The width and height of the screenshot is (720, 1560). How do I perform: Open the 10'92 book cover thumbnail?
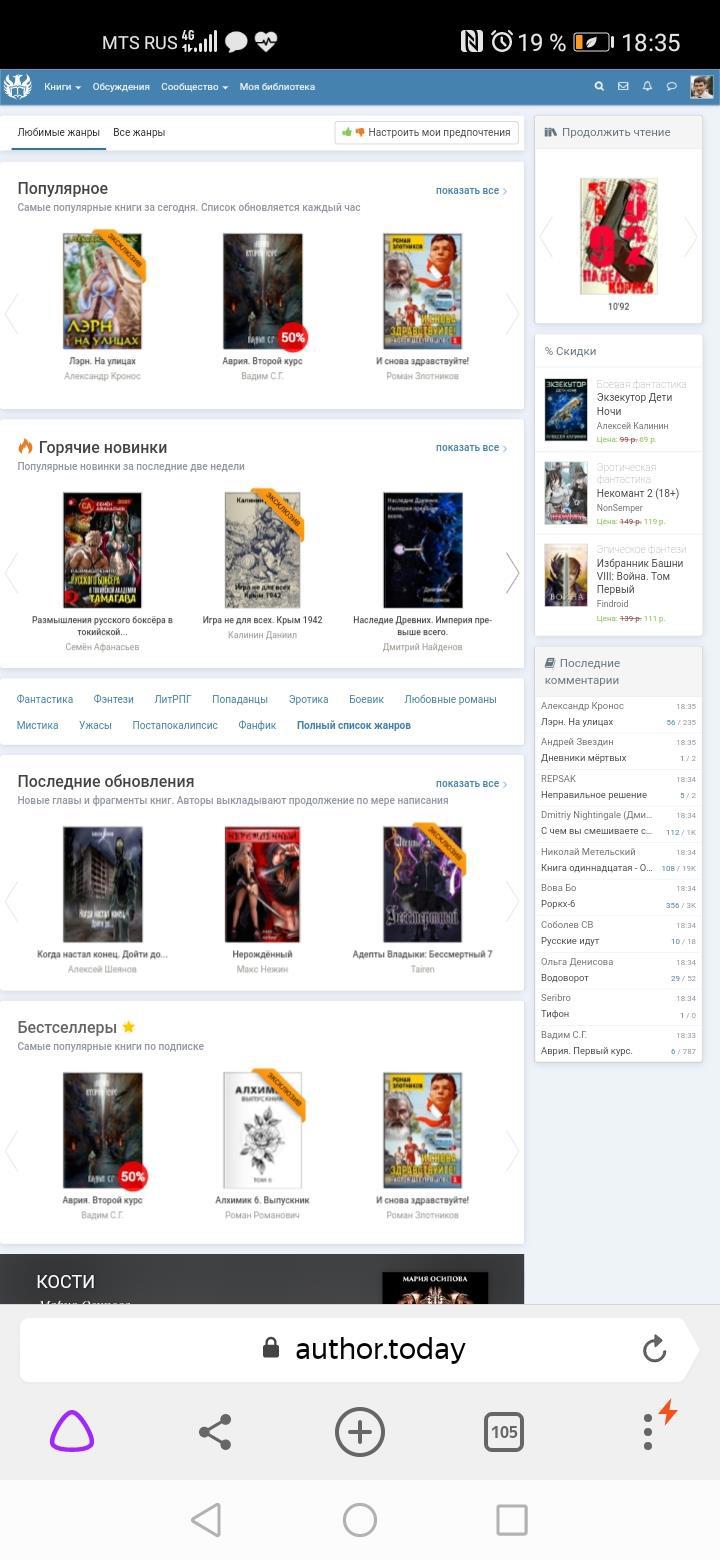point(618,237)
